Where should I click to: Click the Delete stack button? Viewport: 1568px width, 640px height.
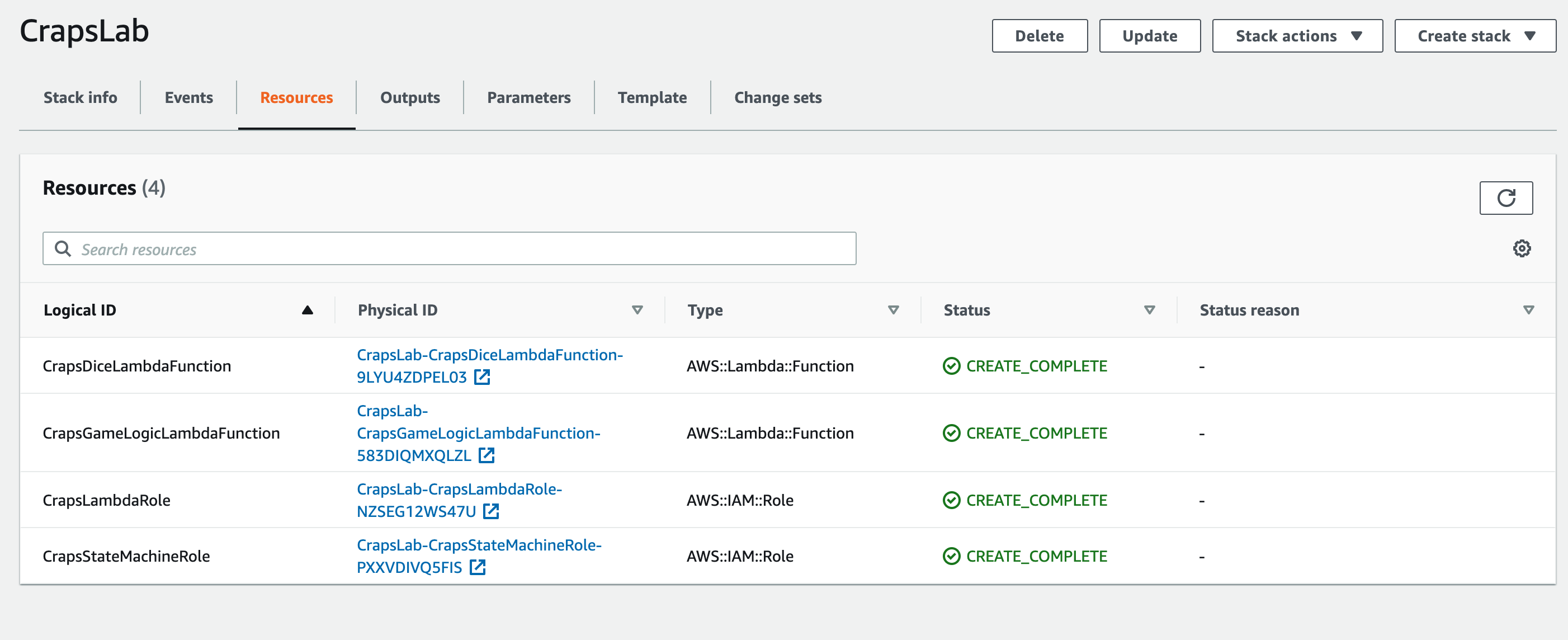pyautogui.click(x=1039, y=36)
